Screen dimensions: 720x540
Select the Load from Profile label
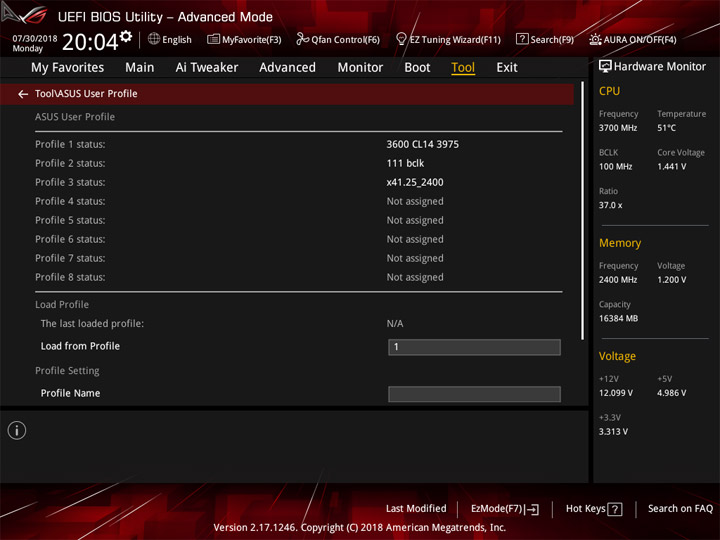80,346
